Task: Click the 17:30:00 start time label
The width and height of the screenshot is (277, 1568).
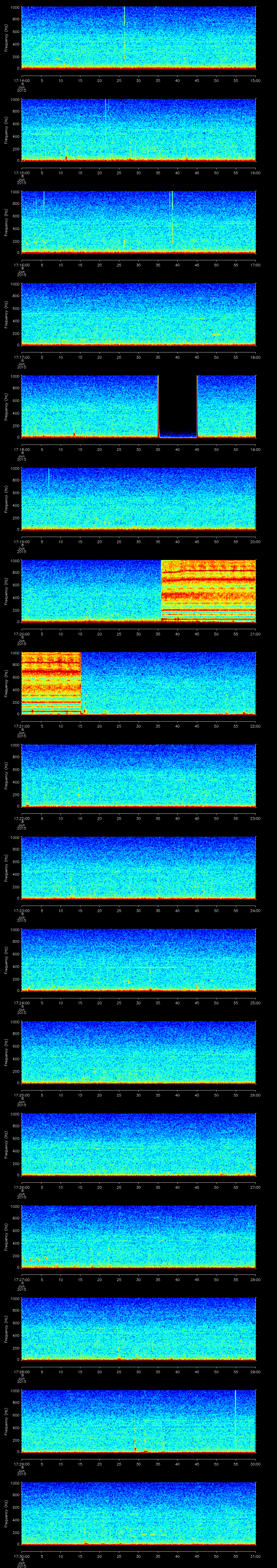Action: point(21,1556)
